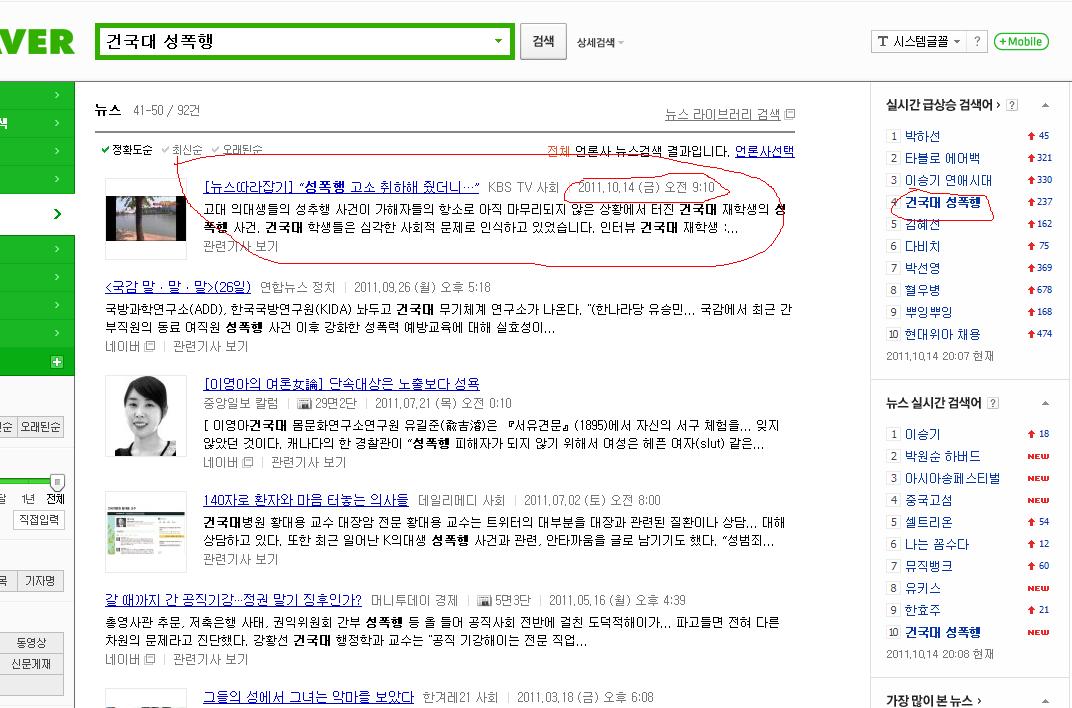Select the 신문게재 filter in left sidebar
This screenshot has height=708, width=1072.
[31, 664]
